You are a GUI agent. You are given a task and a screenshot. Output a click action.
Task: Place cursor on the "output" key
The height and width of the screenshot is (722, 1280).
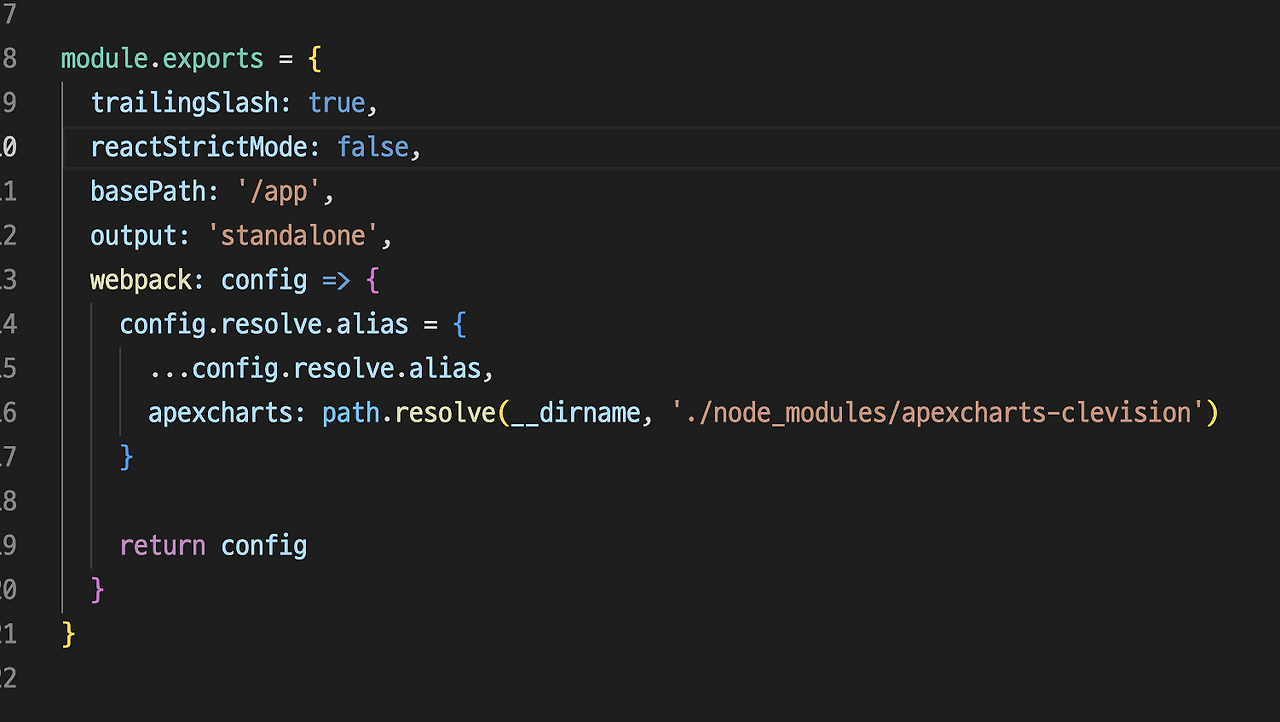(x=134, y=235)
